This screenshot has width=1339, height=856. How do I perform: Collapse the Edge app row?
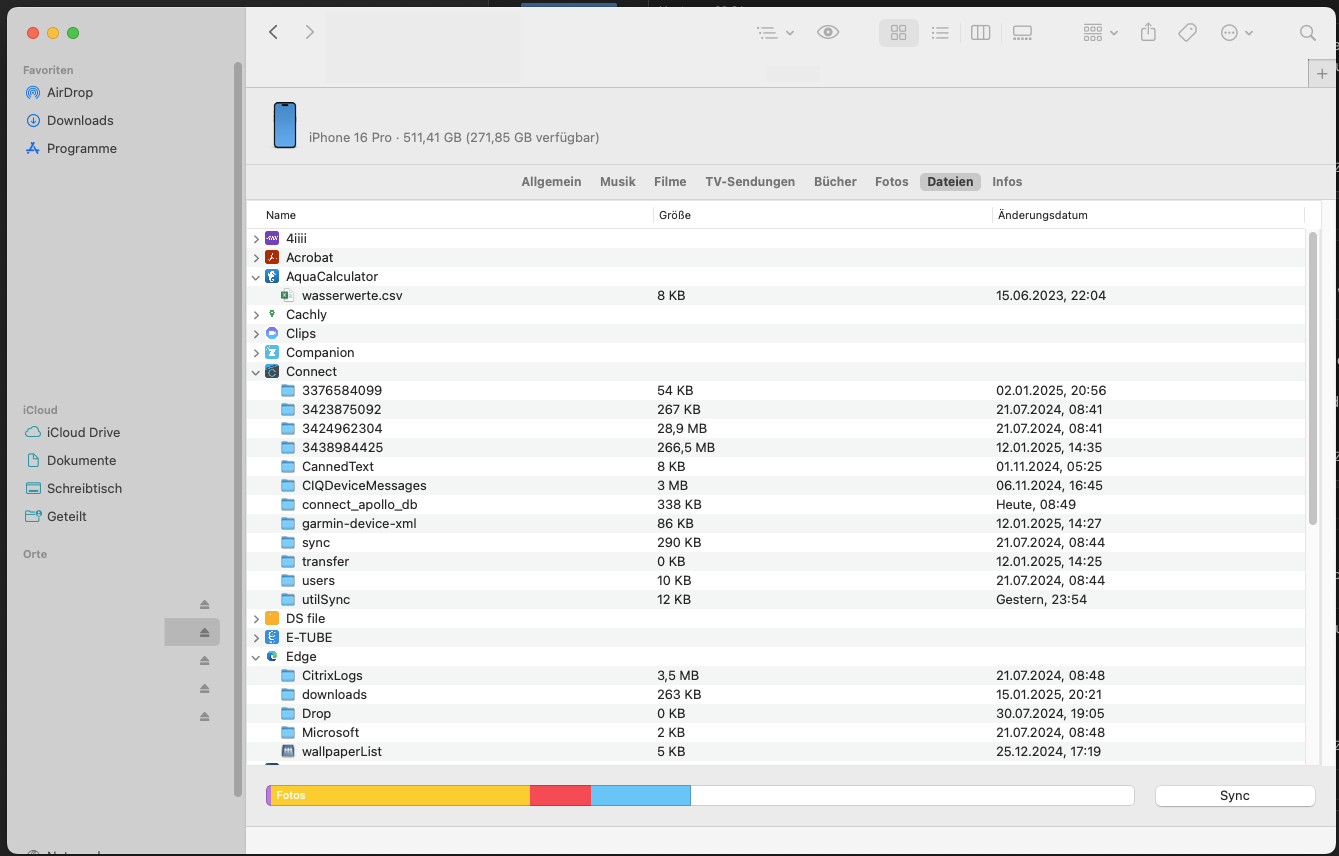256,656
